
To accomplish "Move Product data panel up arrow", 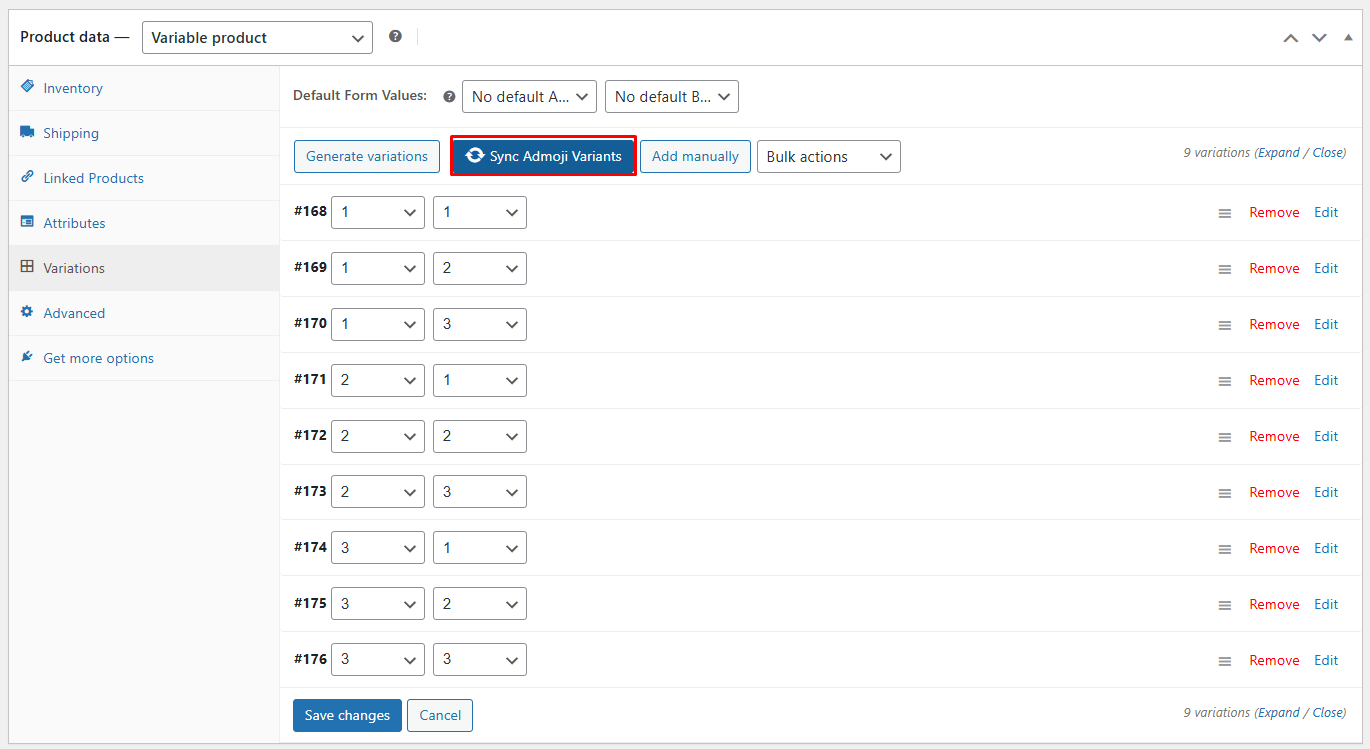I will (x=1291, y=38).
